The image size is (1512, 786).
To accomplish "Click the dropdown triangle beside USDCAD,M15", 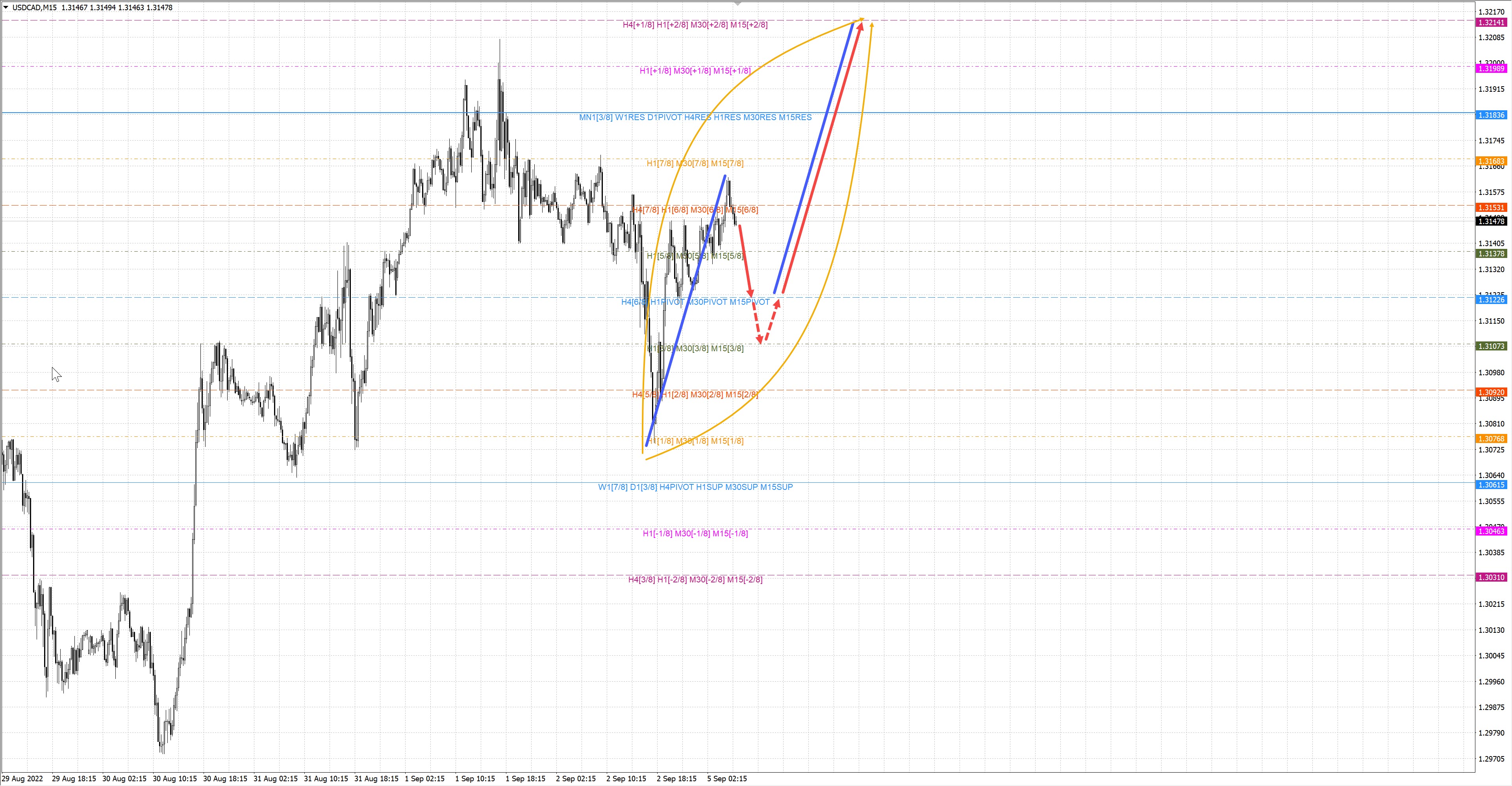I will point(6,7).
